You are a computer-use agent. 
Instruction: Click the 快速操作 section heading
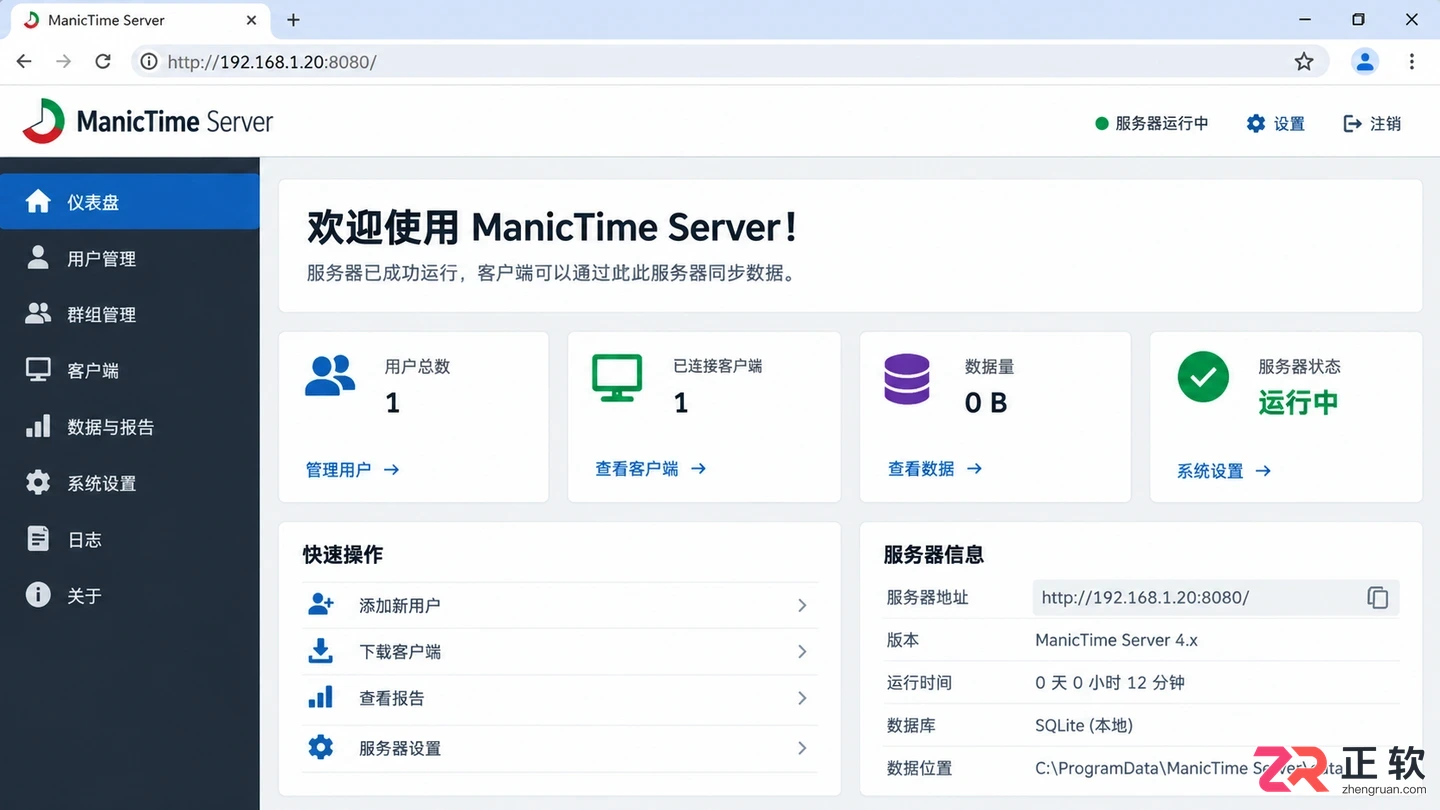click(343, 554)
